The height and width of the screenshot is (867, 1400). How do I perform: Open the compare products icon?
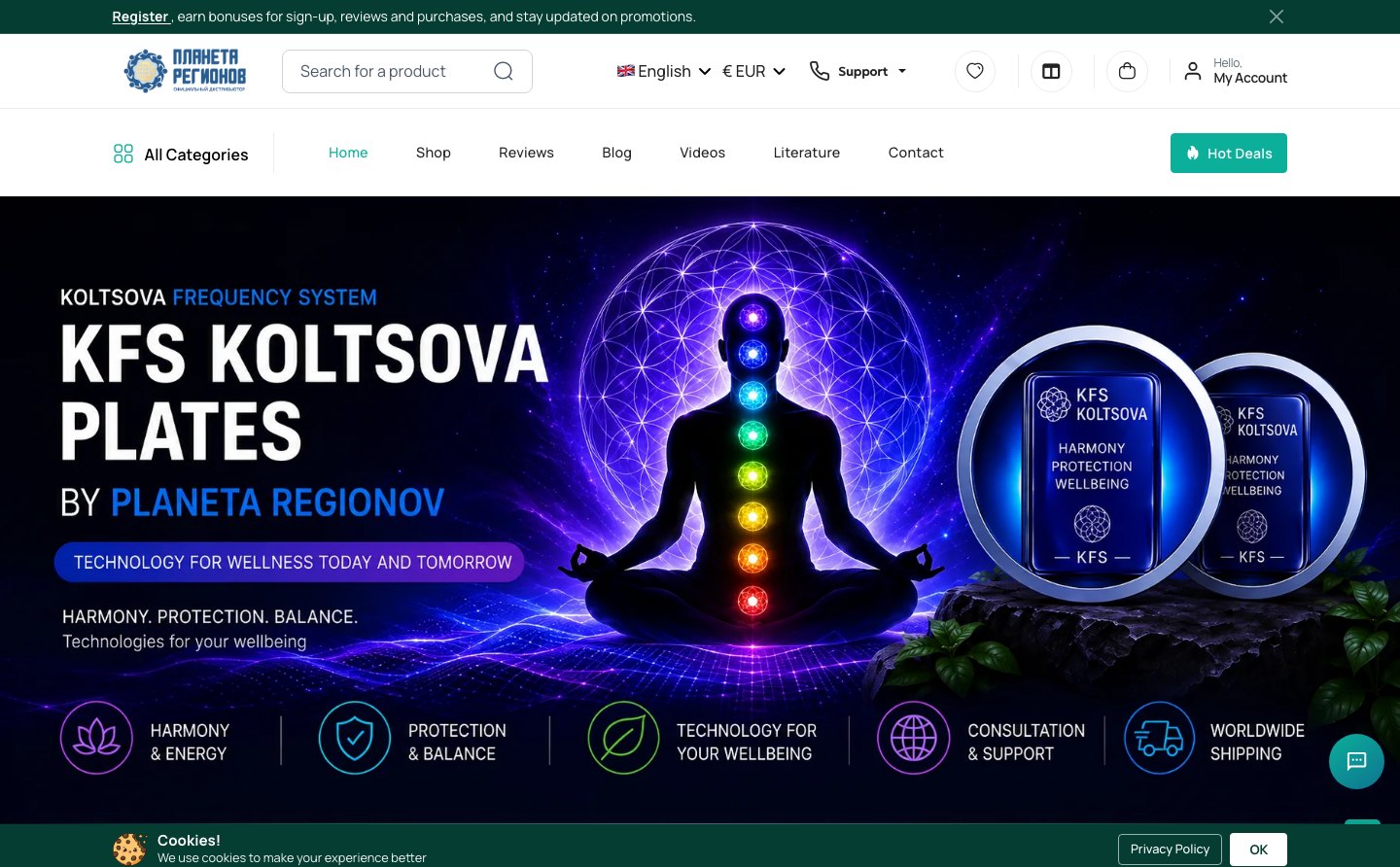click(x=1051, y=71)
